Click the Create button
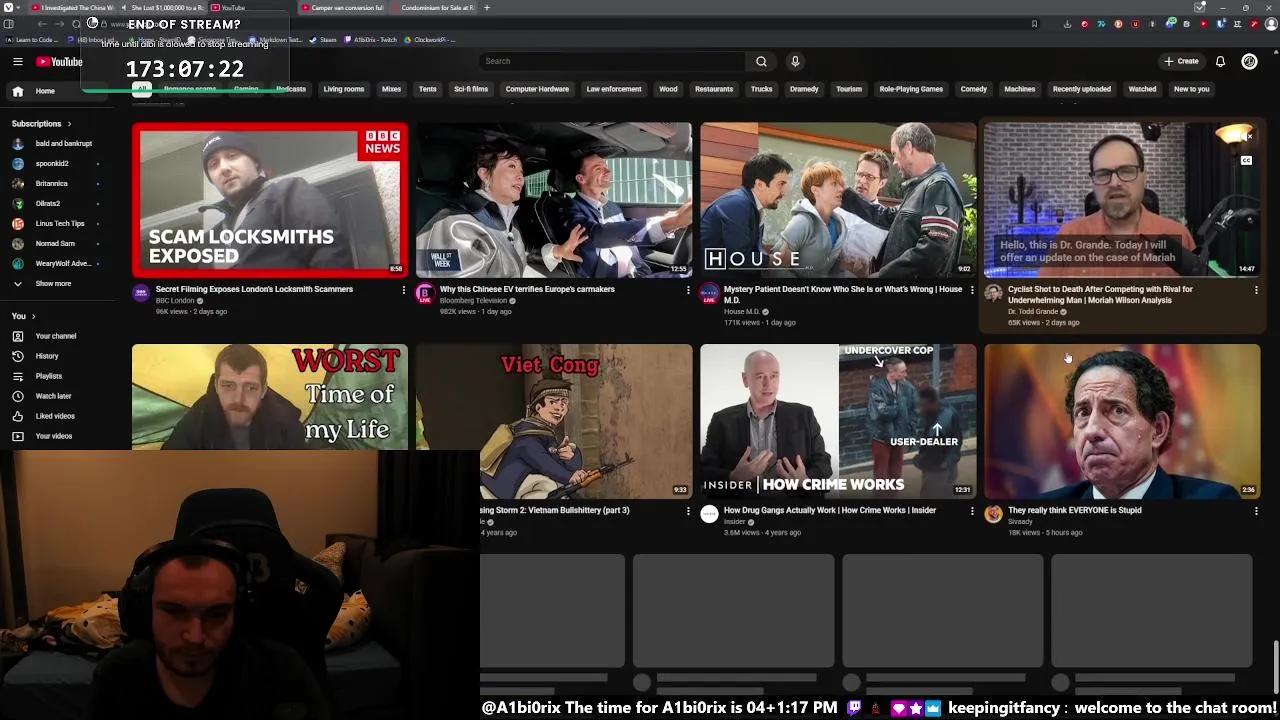Image resolution: width=1280 pixels, height=720 pixels. (x=1181, y=61)
